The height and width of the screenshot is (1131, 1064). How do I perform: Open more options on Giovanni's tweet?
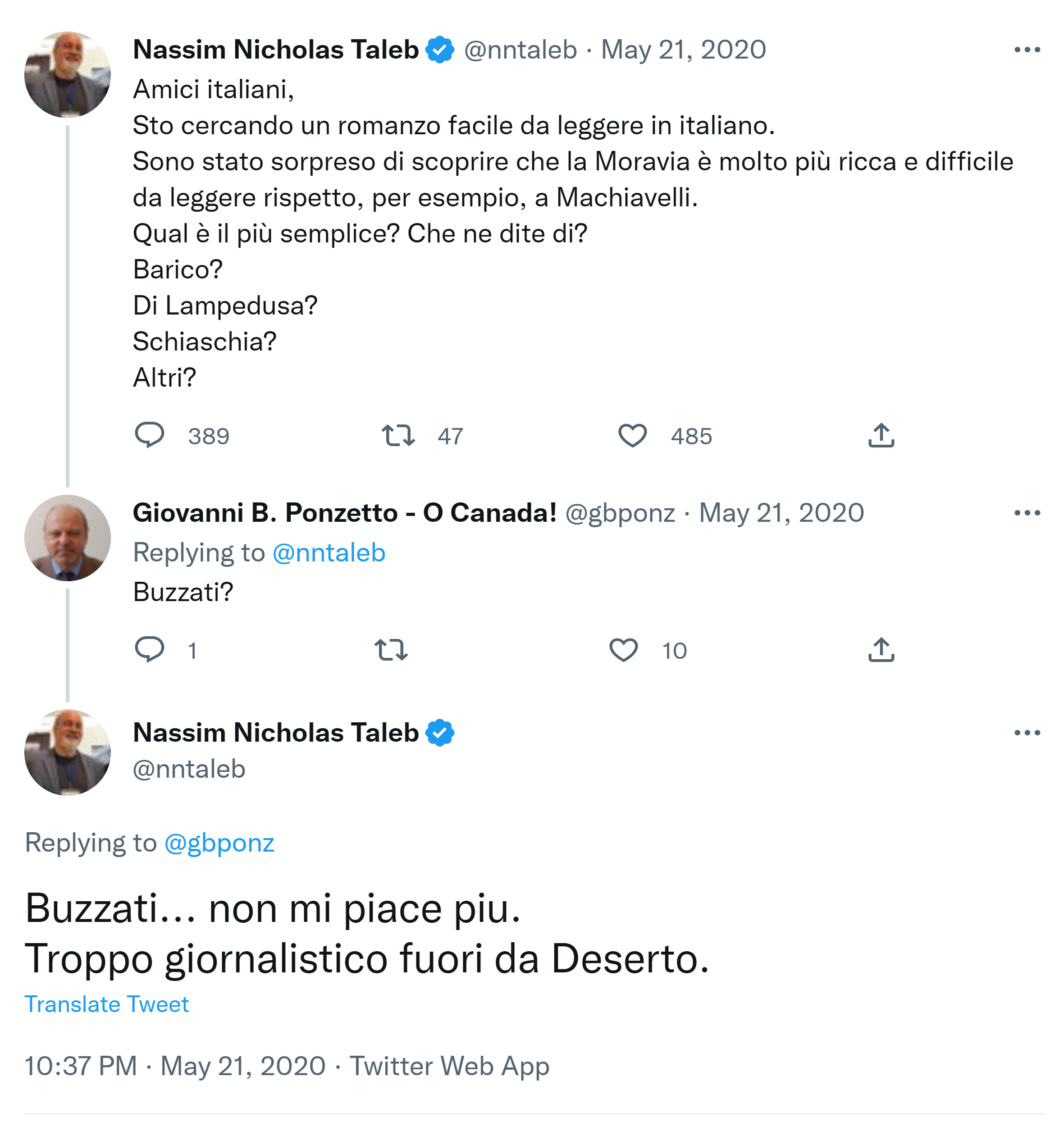tap(1027, 513)
